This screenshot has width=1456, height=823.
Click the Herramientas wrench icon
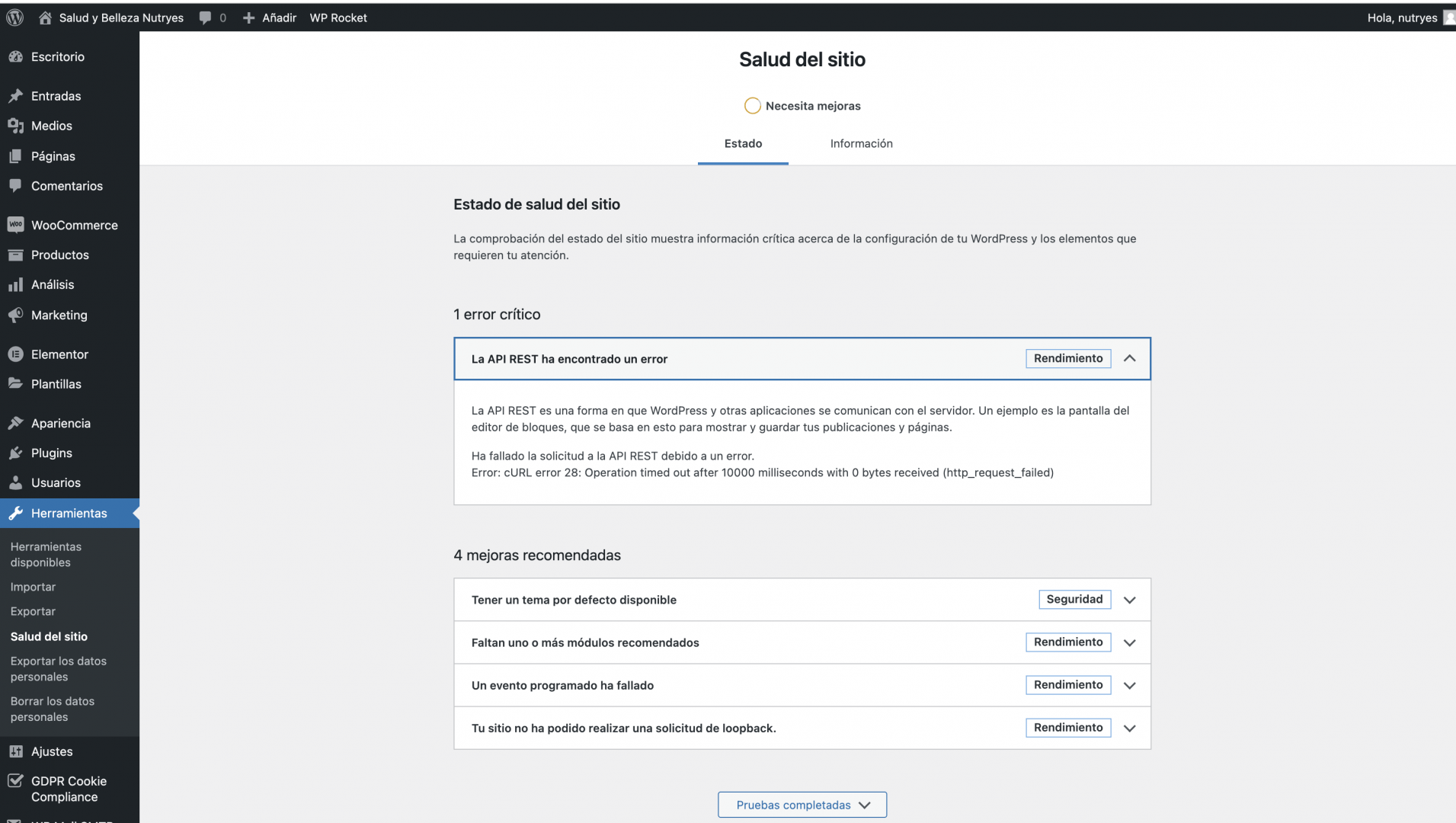click(x=15, y=513)
